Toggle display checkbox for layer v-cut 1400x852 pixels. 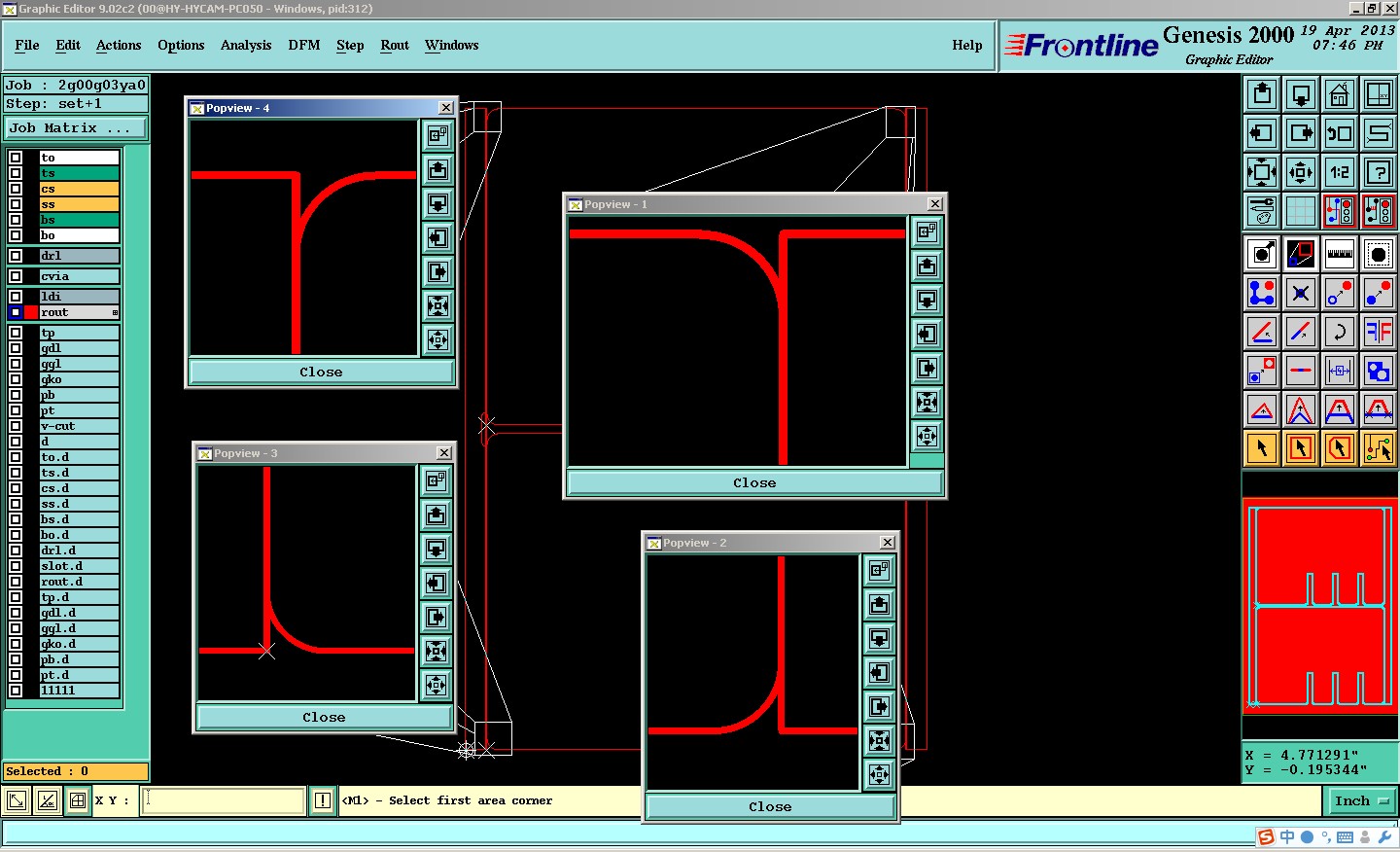[x=16, y=426]
